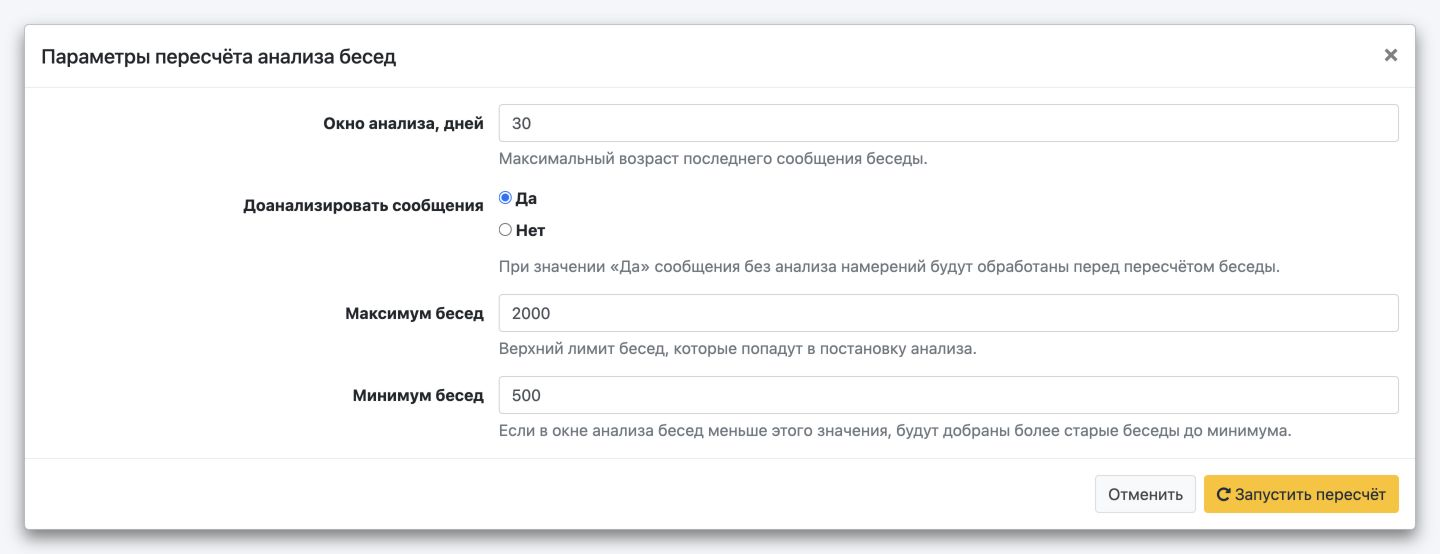Click the hint starting «Верхний лимит бесед»
Viewport: 1440px width, 554px height.
(737, 349)
